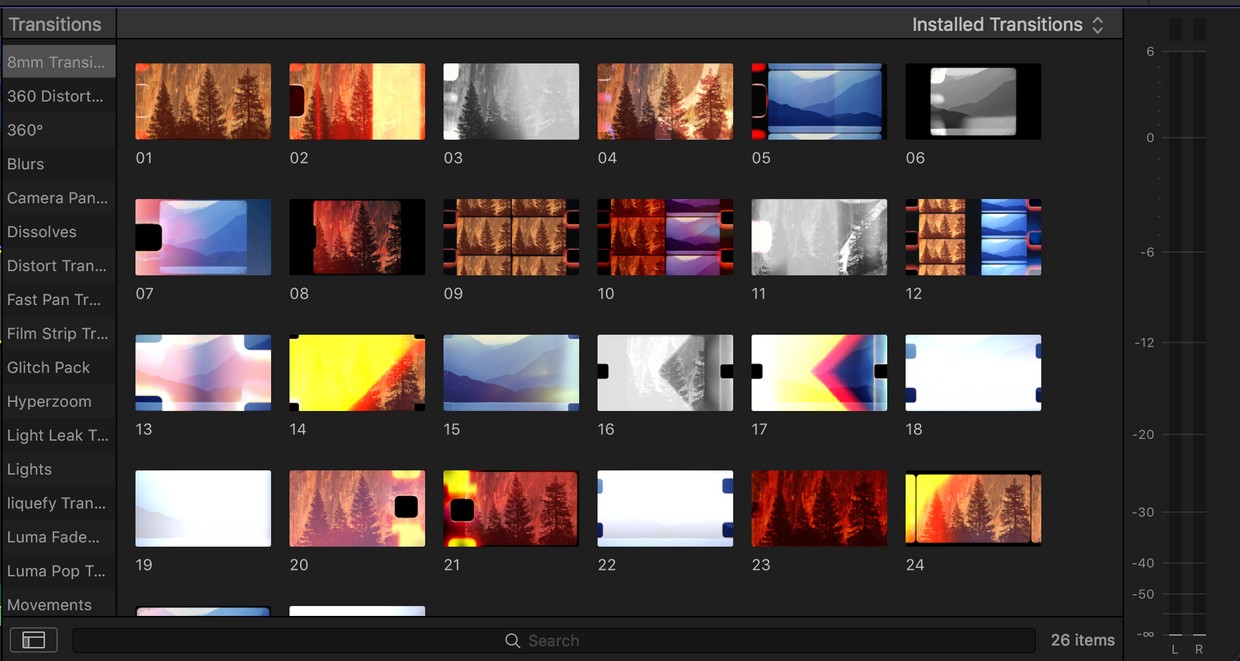Select the 8mm Transitions category
The width and height of the screenshot is (1240, 661).
(55, 61)
